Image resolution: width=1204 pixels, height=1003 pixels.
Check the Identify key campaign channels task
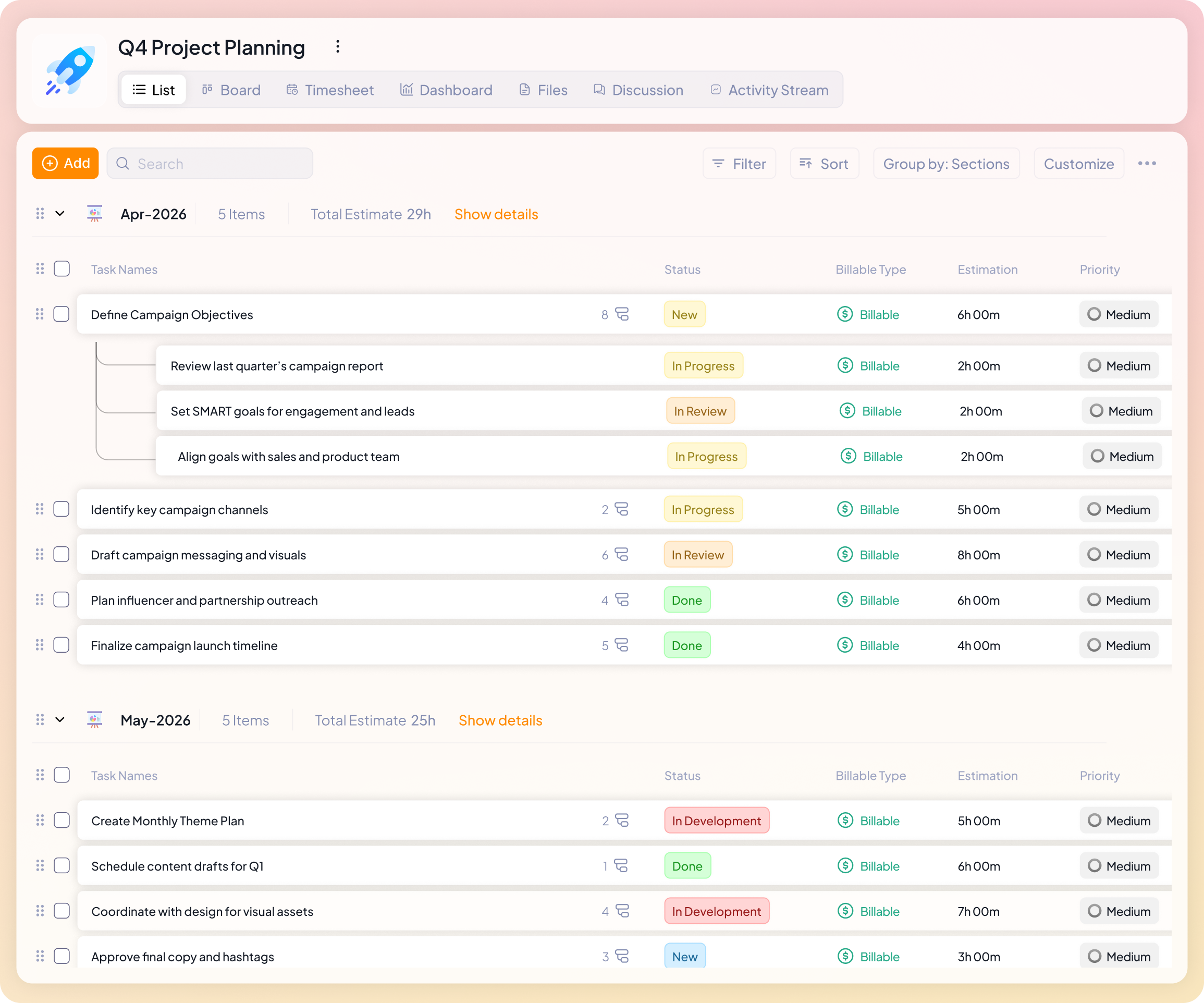[x=62, y=509]
